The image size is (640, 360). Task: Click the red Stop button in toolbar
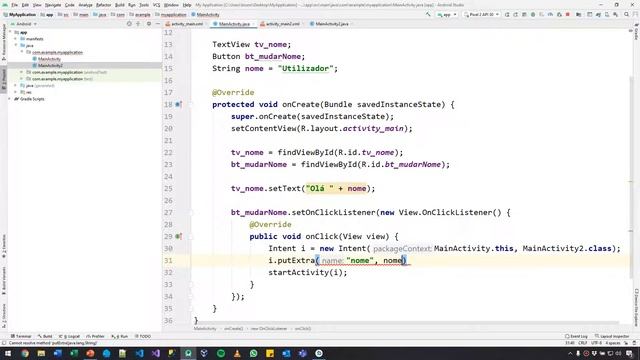point(568,14)
